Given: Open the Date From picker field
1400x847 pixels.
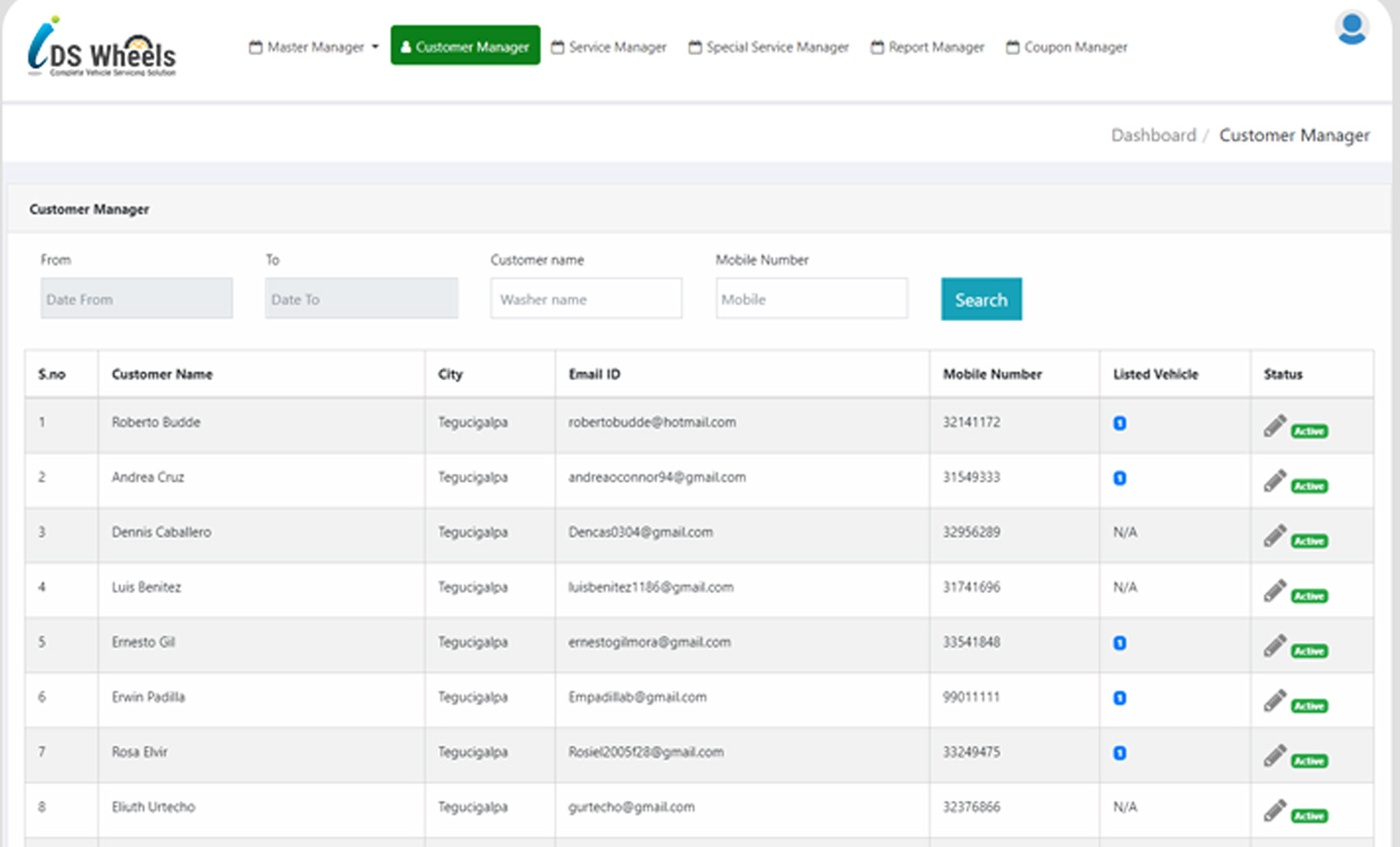Looking at the screenshot, I should tap(137, 299).
